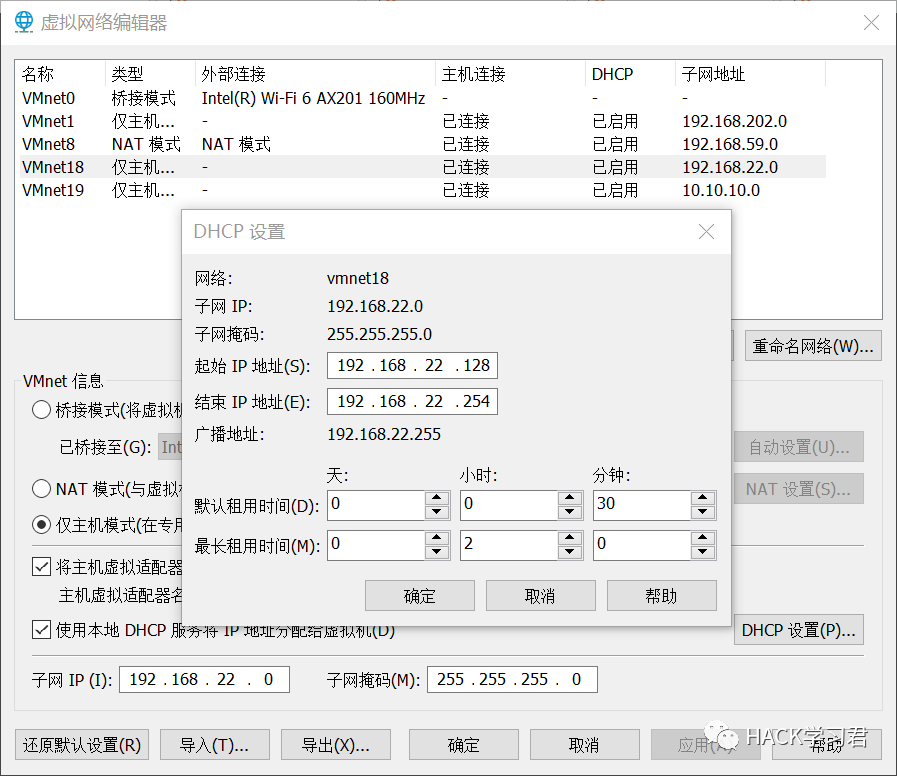Select the NAT 模式 radio button
The image size is (897, 776).
coord(42,489)
